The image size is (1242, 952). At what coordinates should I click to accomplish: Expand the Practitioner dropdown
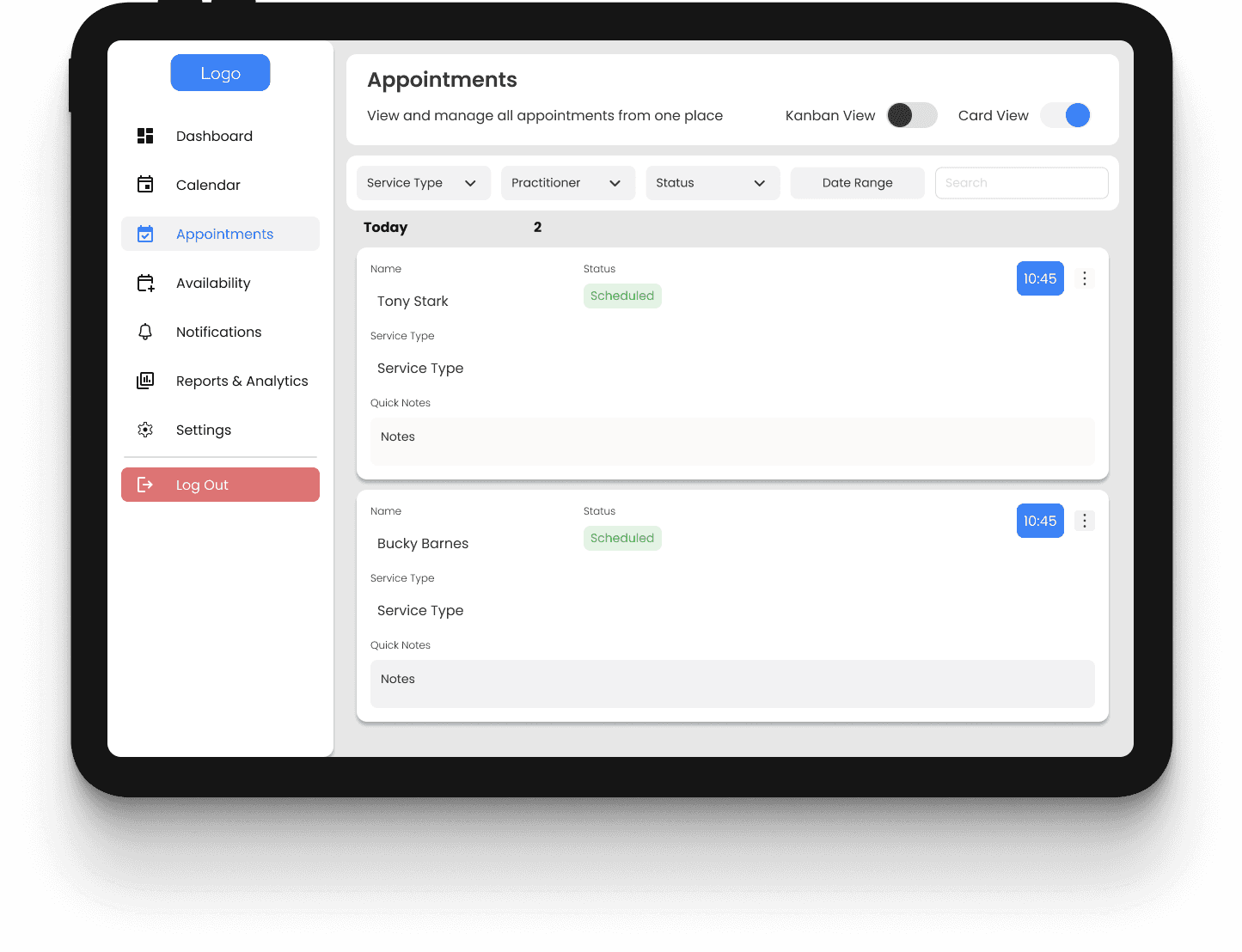tap(567, 182)
